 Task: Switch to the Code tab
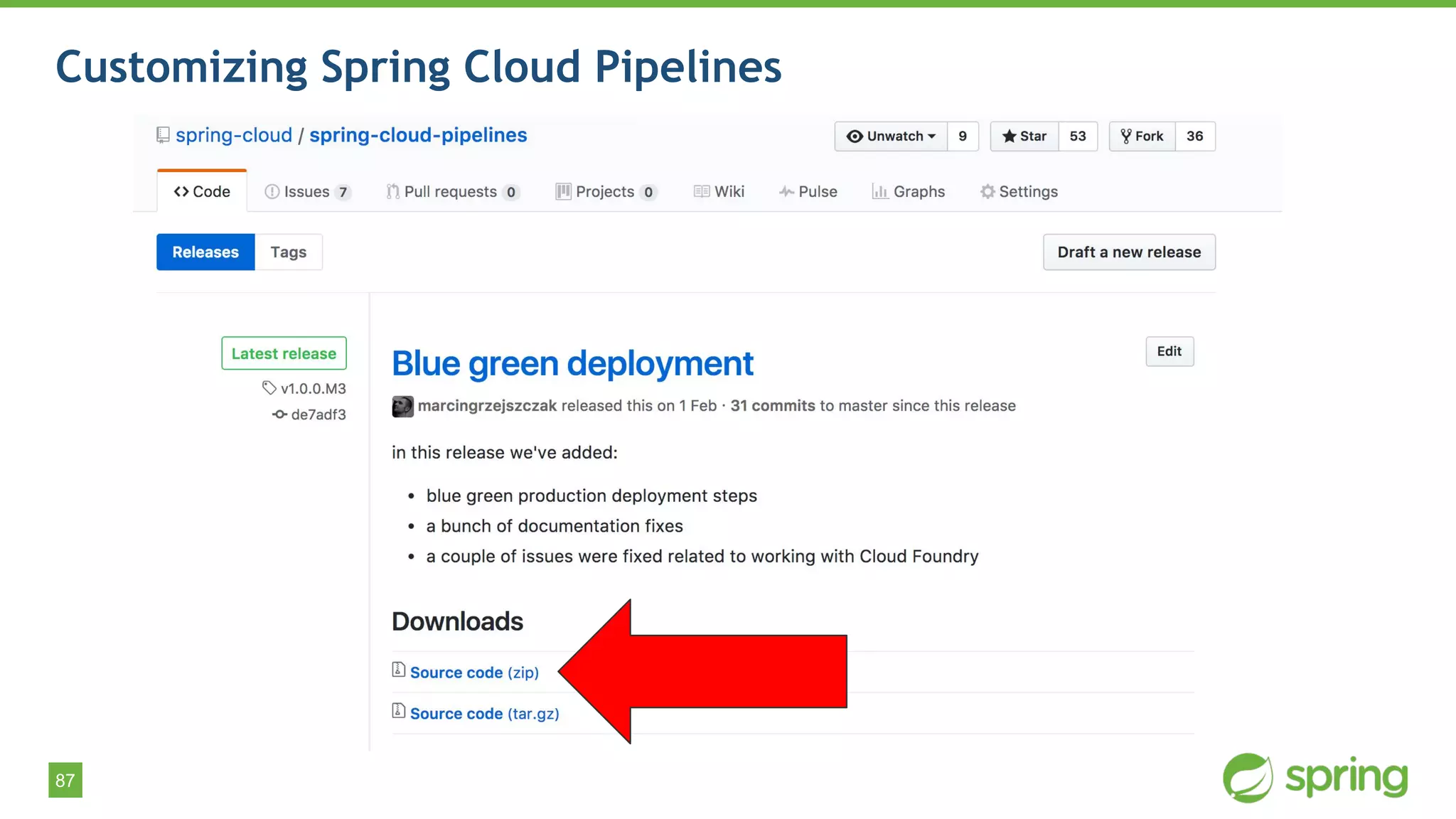coord(202,191)
